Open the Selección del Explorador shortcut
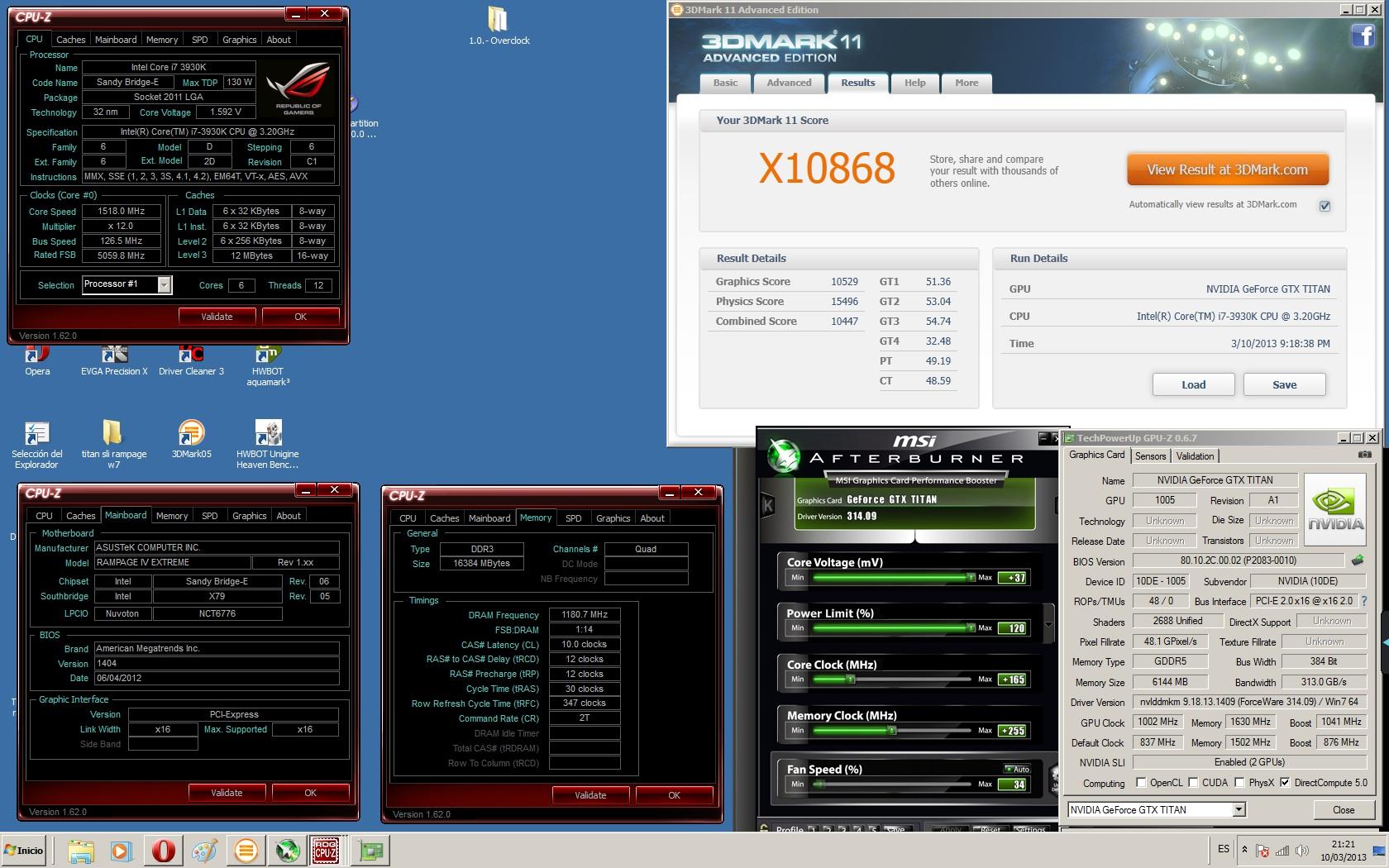Image resolution: width=1389 pixels, height=868 pixels. pos(37,446)
